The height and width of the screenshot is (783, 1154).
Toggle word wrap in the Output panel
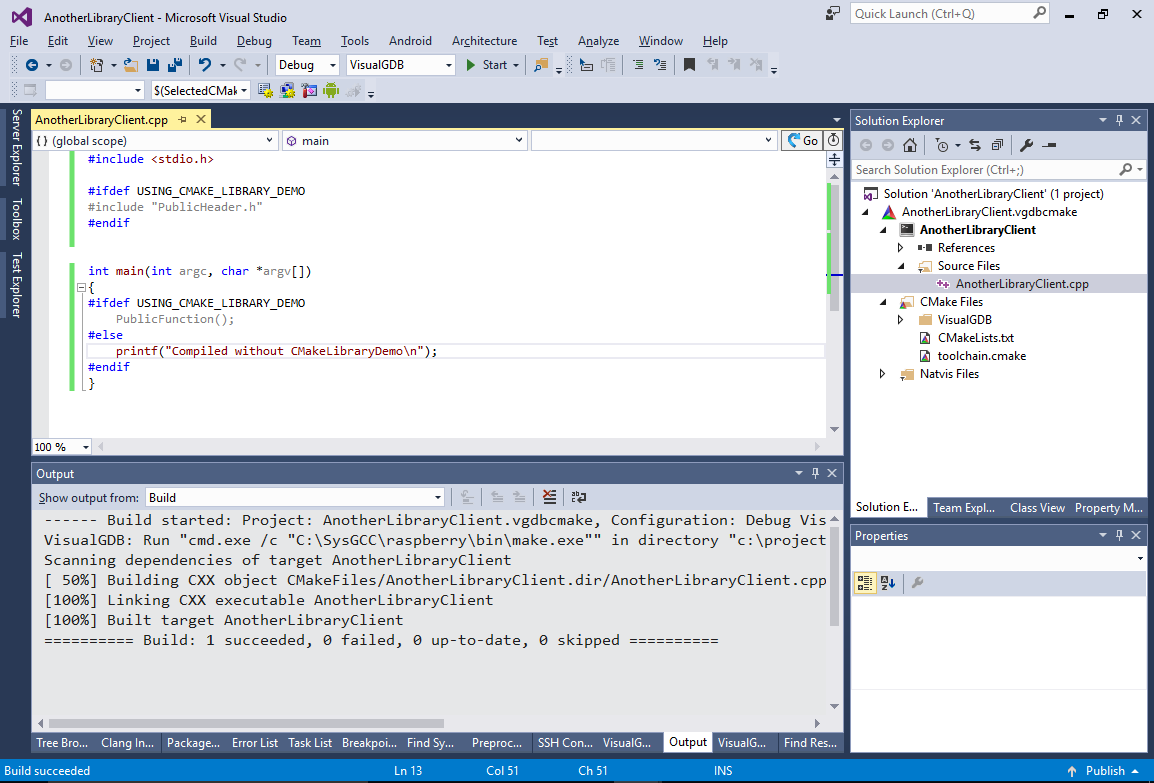point(578,497)
